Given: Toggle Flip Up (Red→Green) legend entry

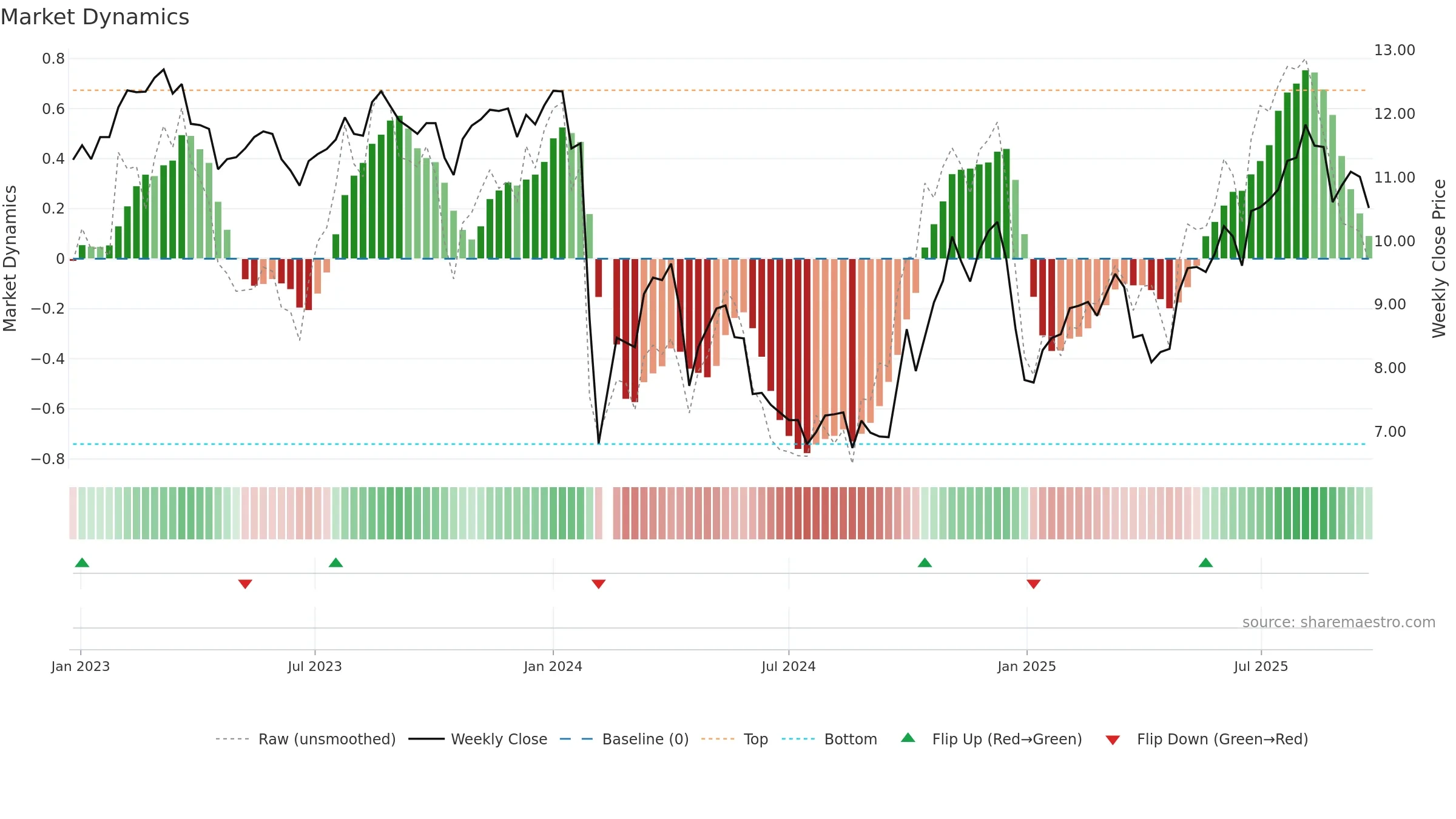Looking at the screenshot, I should point(991,739).
